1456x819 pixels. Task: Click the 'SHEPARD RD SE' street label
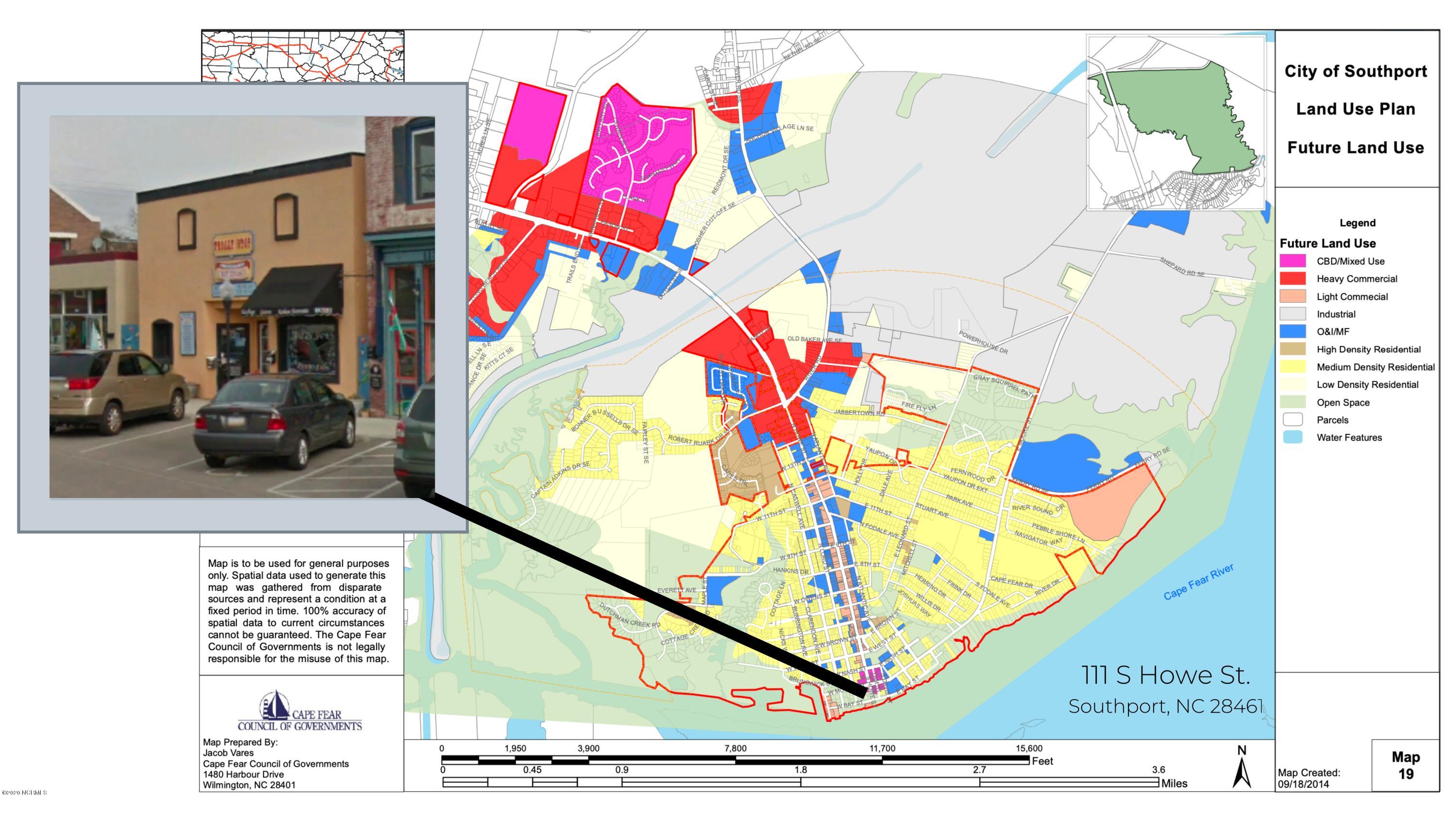[x=1182, y=267]
